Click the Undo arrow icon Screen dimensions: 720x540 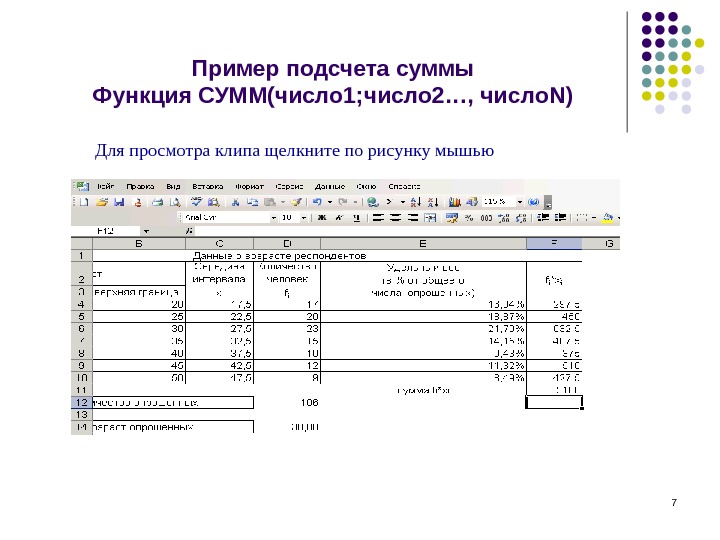tap(317, 202)
